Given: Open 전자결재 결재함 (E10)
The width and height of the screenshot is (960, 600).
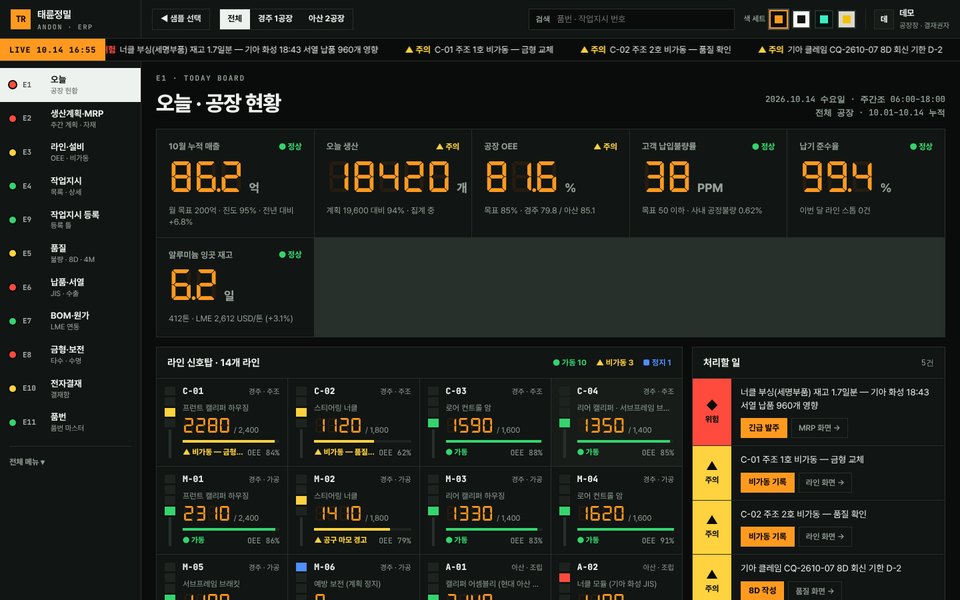Looking at the screenshot, I should pos(70,388).
